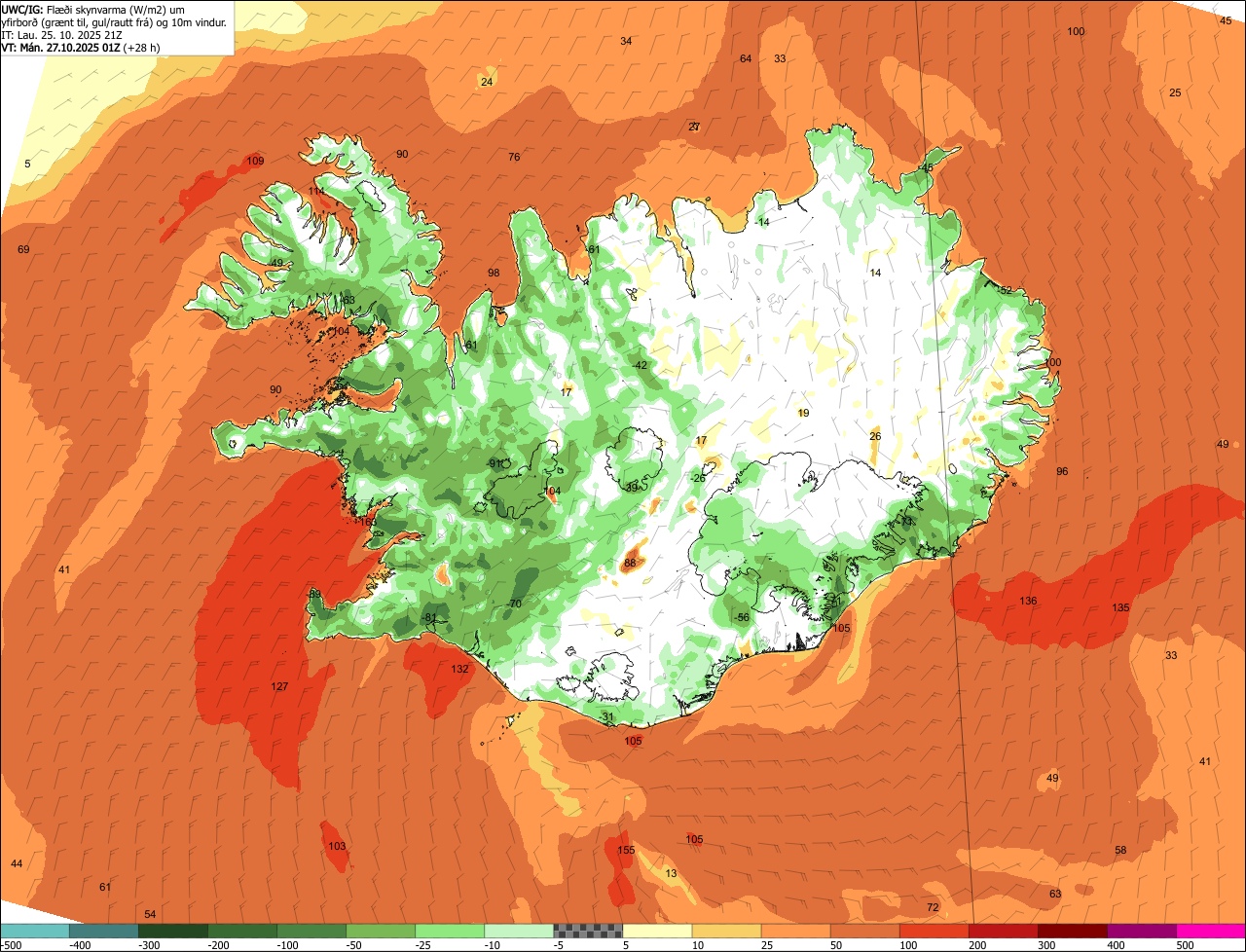Click the yellow-orange swatch between 10 and 25

(x=726, y=931)
